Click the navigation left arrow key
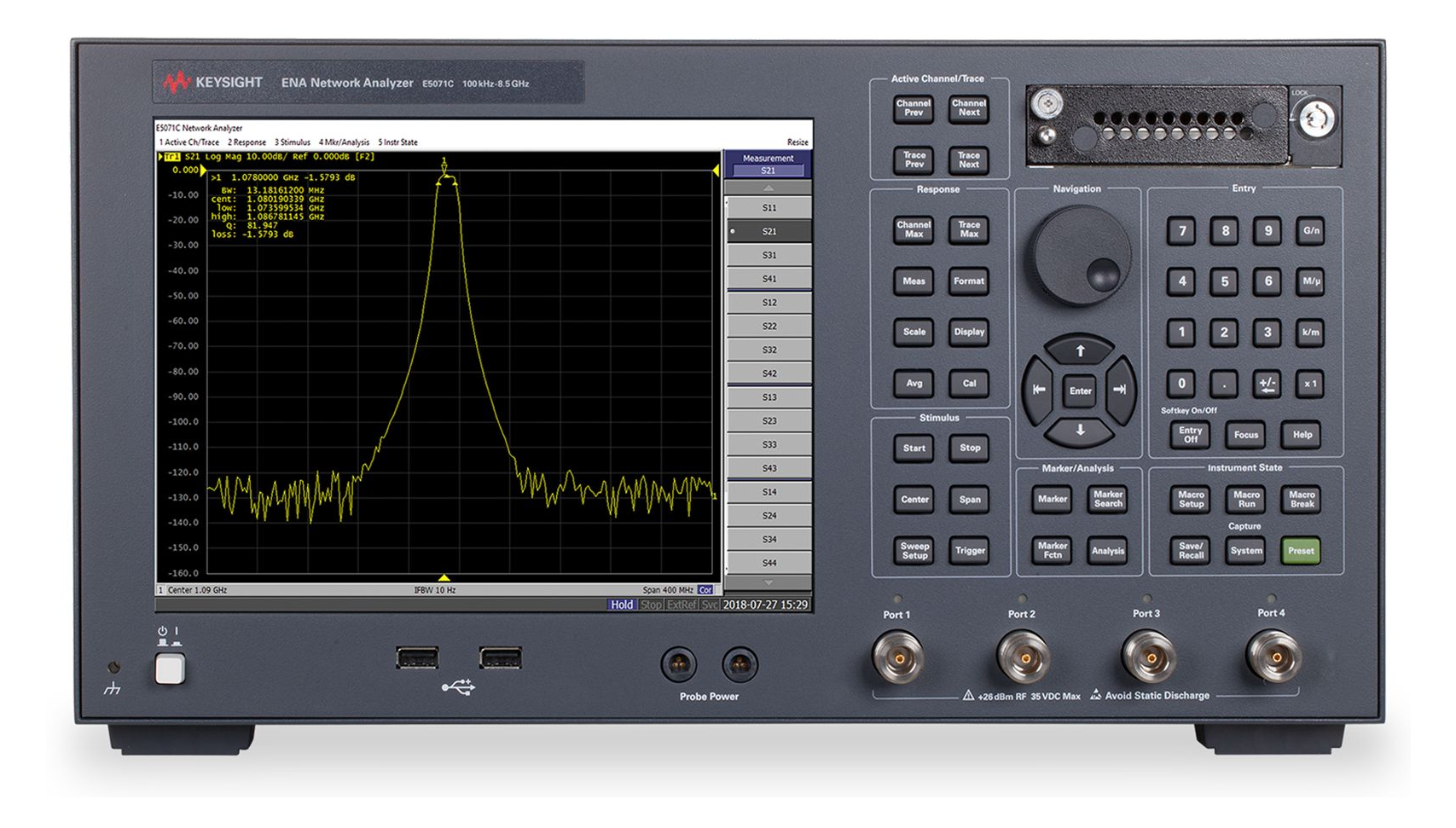The image size is (1456, 828). point(1039,390)
